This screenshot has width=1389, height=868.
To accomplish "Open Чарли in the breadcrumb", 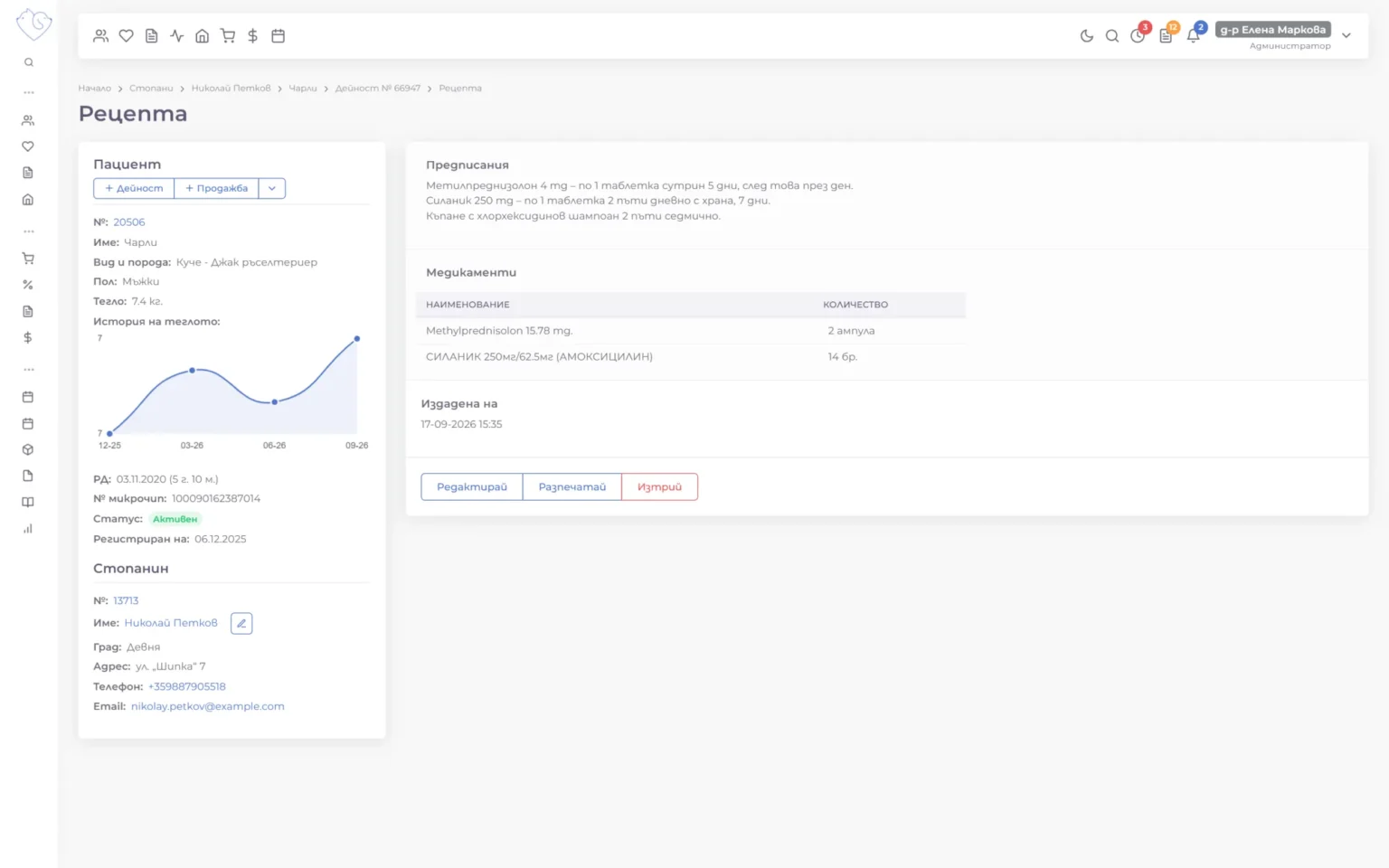I will tap(303, 89).
